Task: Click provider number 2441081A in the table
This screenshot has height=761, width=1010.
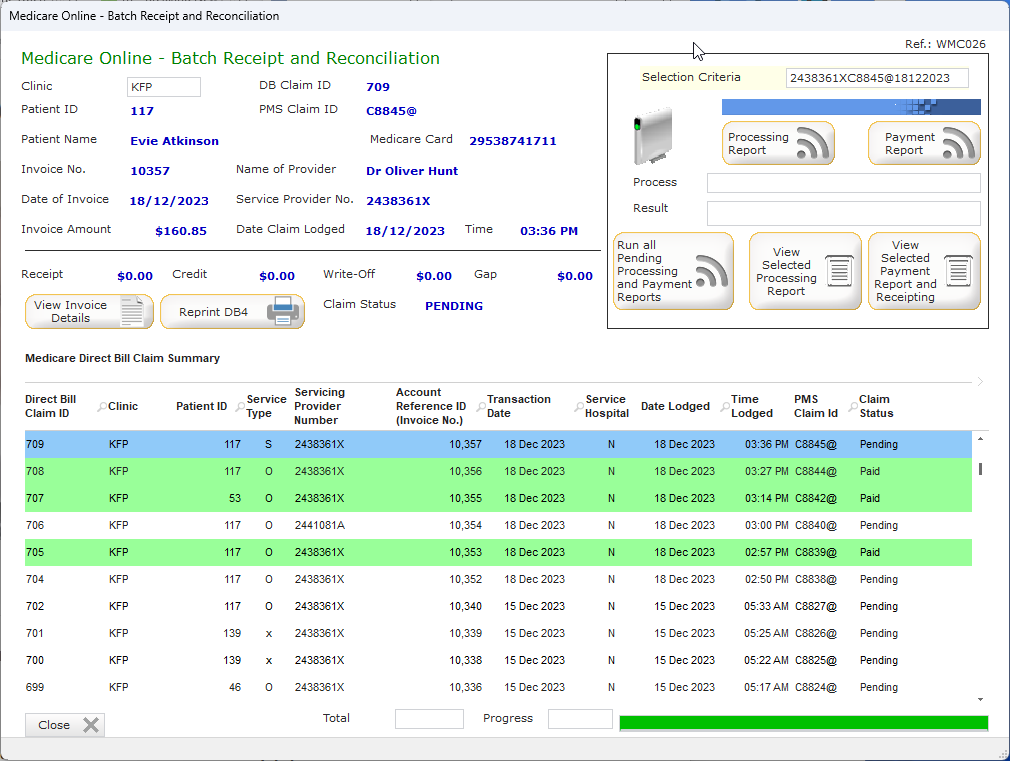Action: (x=319, y=526)
